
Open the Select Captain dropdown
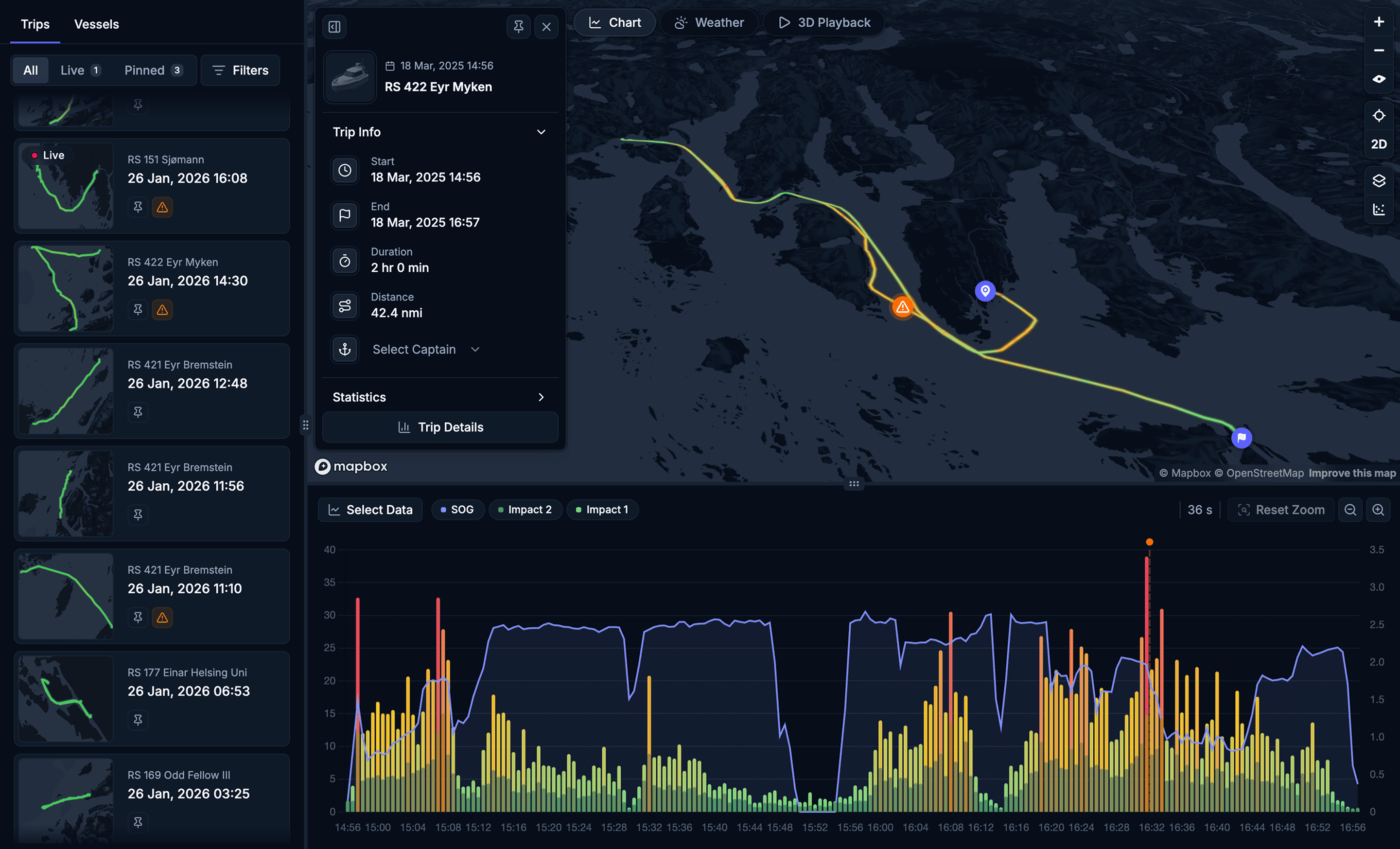pos(425,349)
